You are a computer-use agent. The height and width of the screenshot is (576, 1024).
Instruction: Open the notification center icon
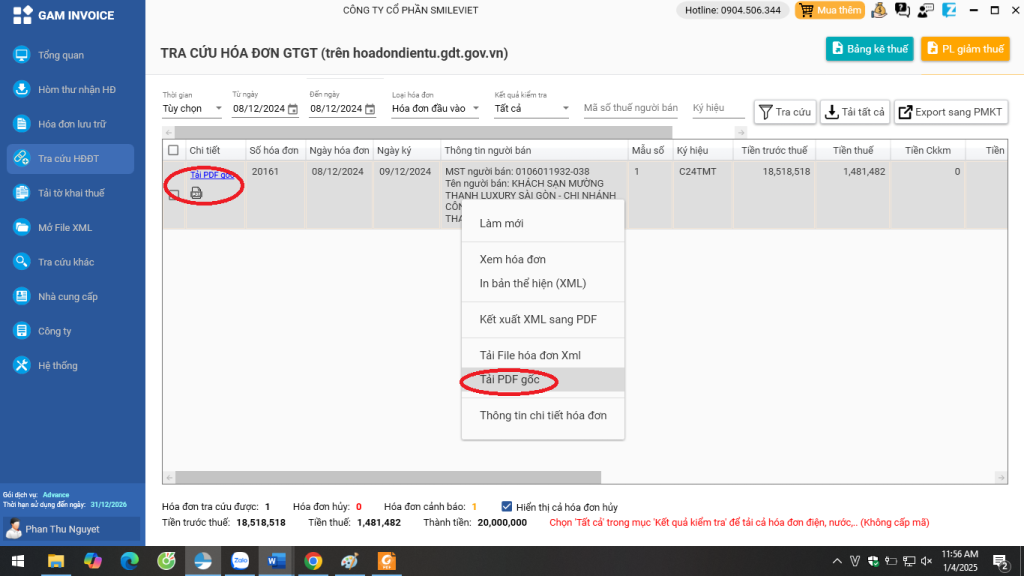click(x=1000, y=562)
